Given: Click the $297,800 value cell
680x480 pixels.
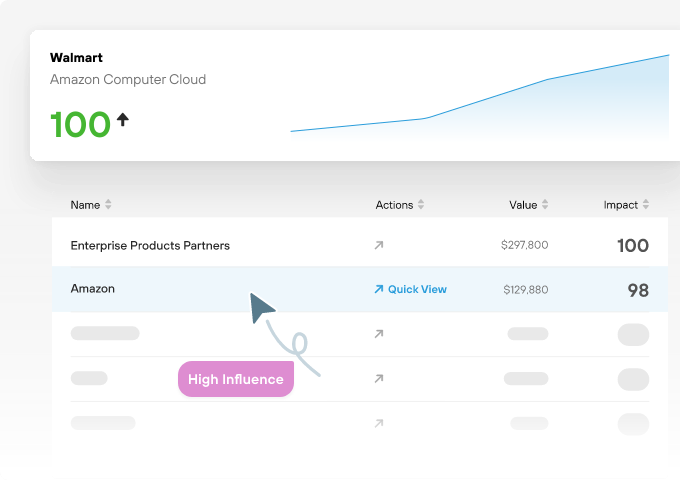Looking at the screenshot, I should click(x=524, y=245).
